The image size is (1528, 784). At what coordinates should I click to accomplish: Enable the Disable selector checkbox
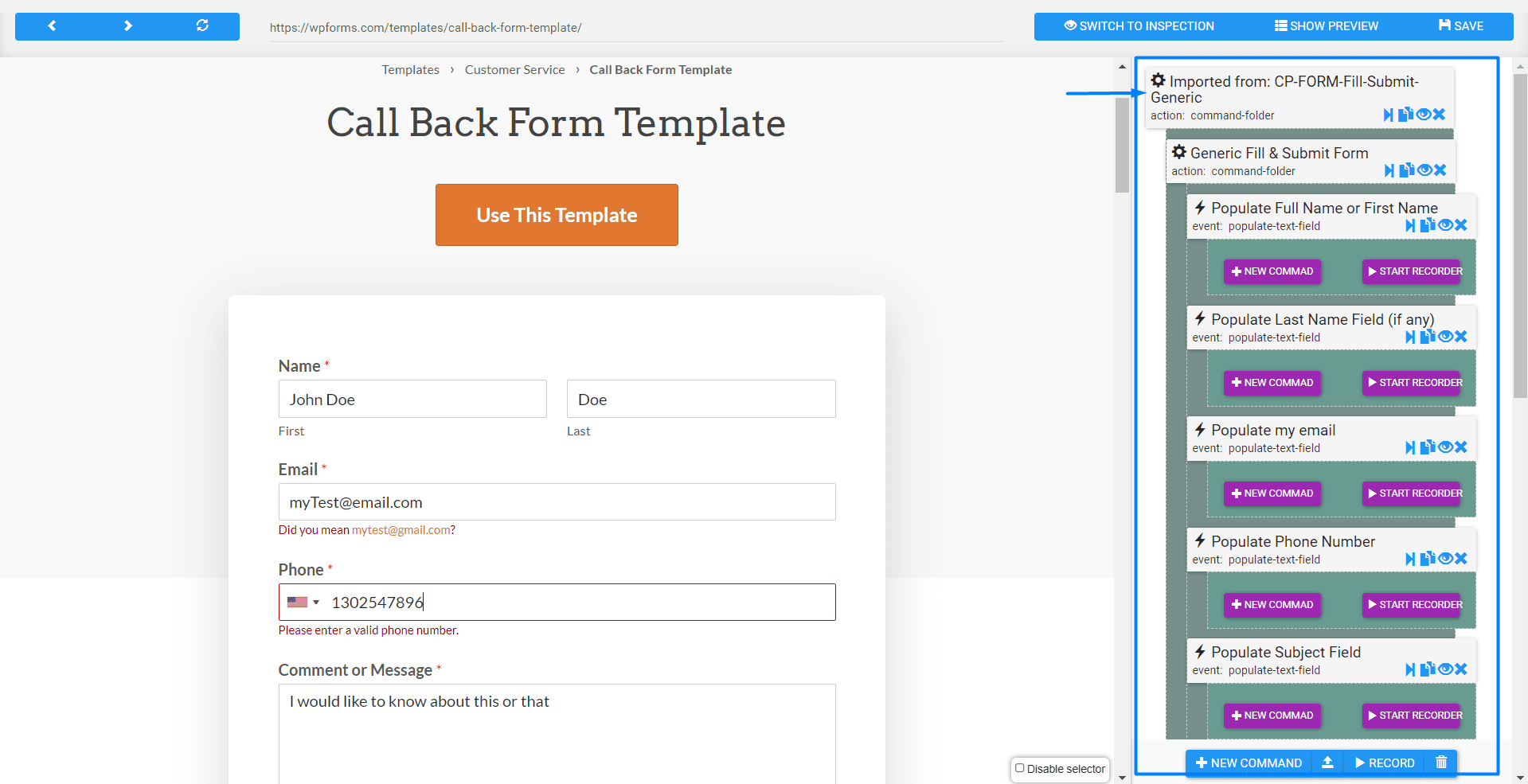click(1020, 768)
